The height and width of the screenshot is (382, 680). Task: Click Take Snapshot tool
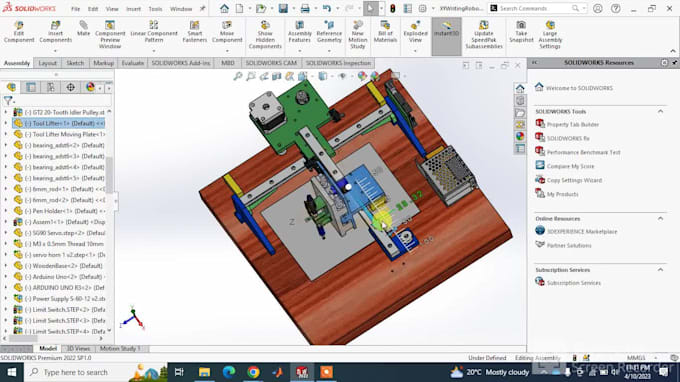pos(521,32)
